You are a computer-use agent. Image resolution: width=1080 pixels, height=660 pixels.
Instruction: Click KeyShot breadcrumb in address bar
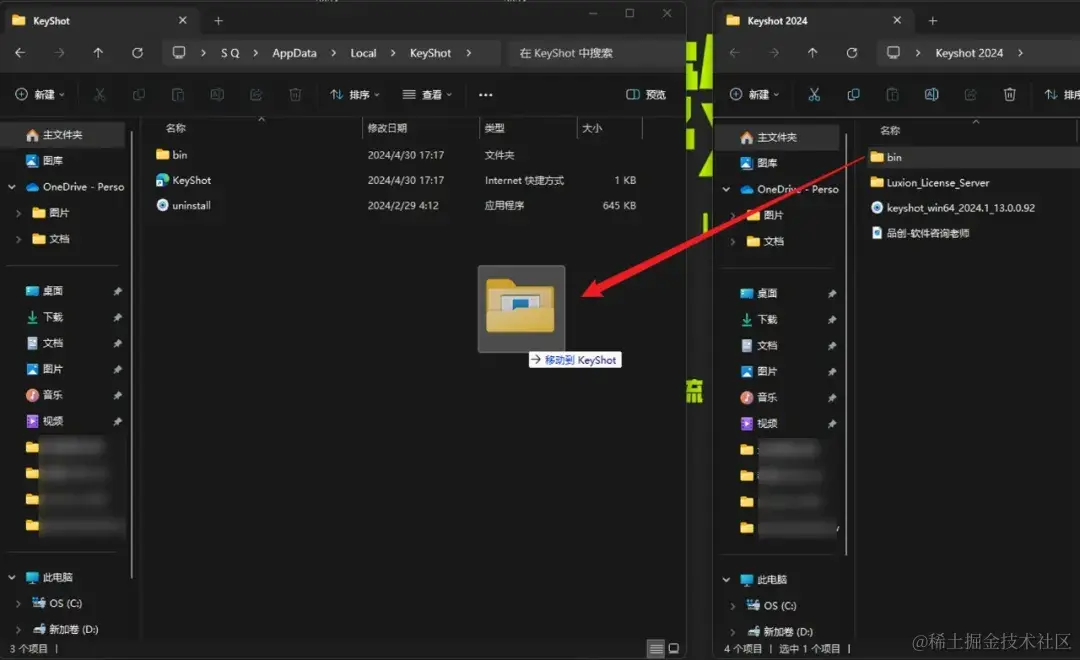click(x=430, y=53)
